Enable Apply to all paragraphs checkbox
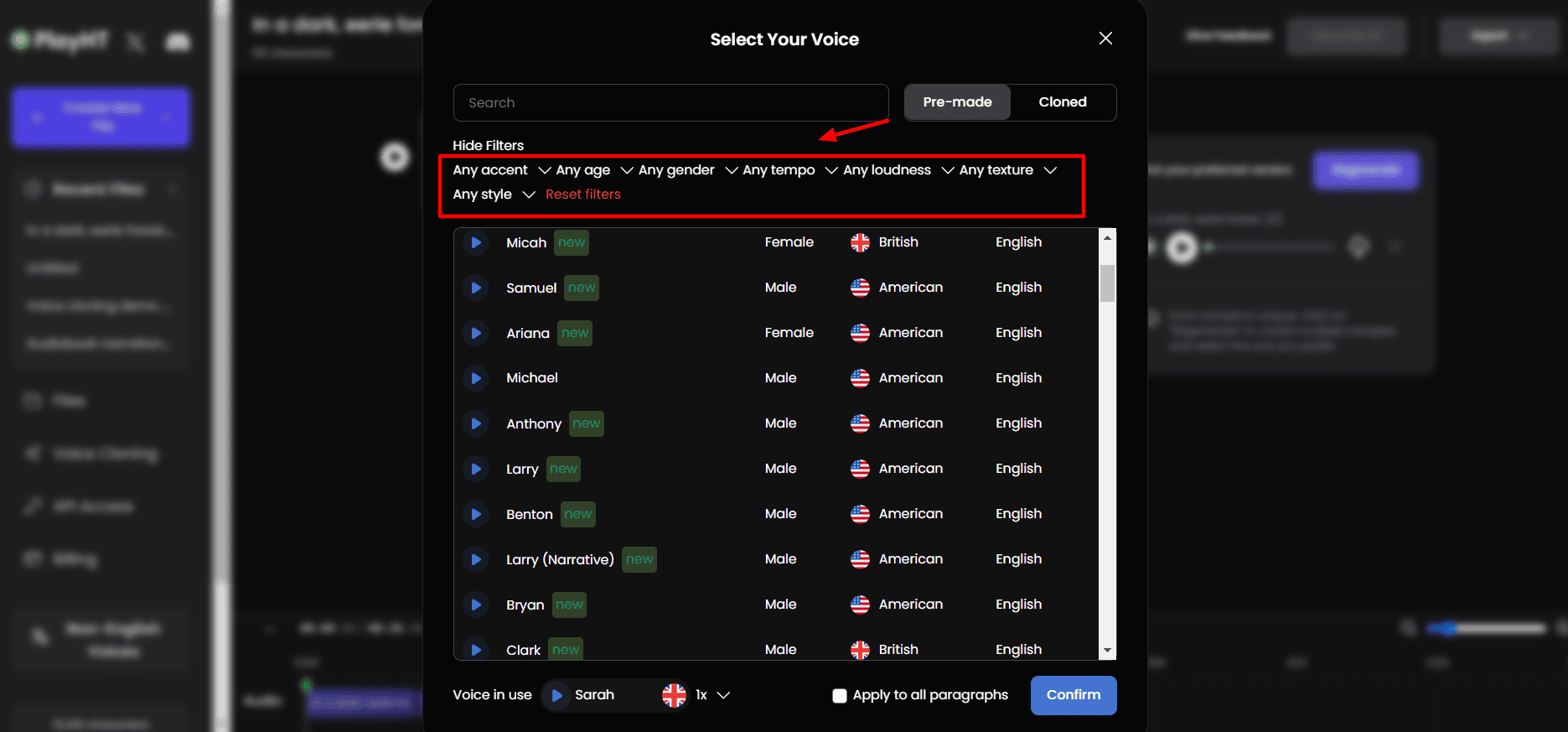 pos(839,696)
